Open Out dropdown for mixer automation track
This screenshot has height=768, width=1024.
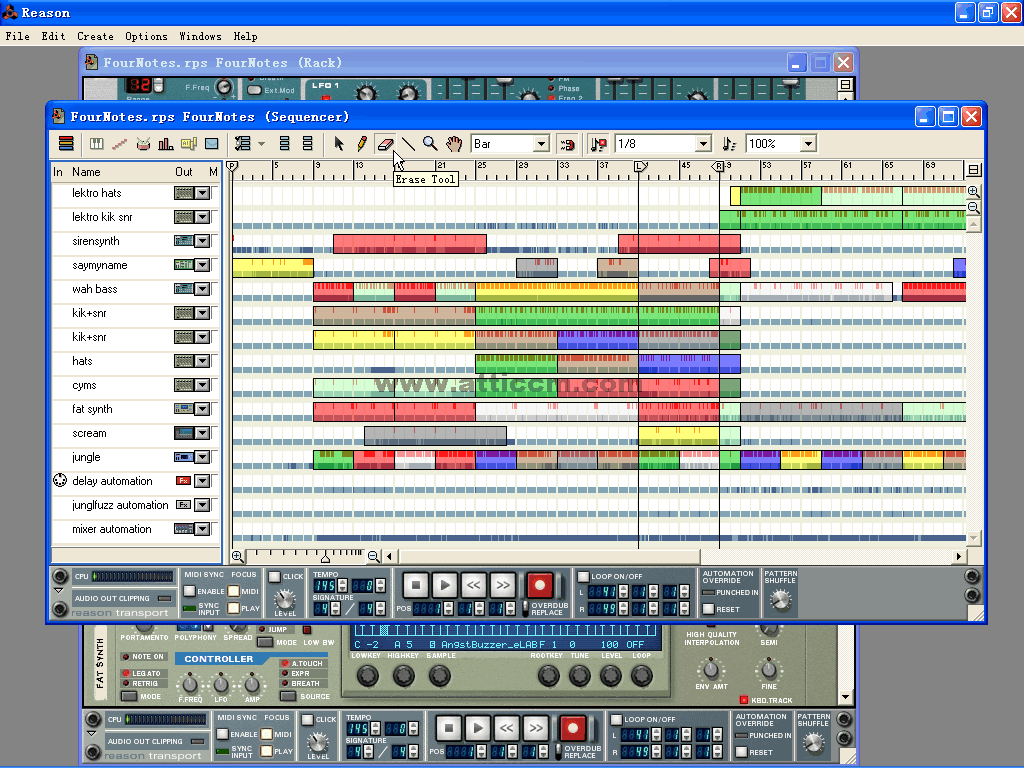point(202,529)
